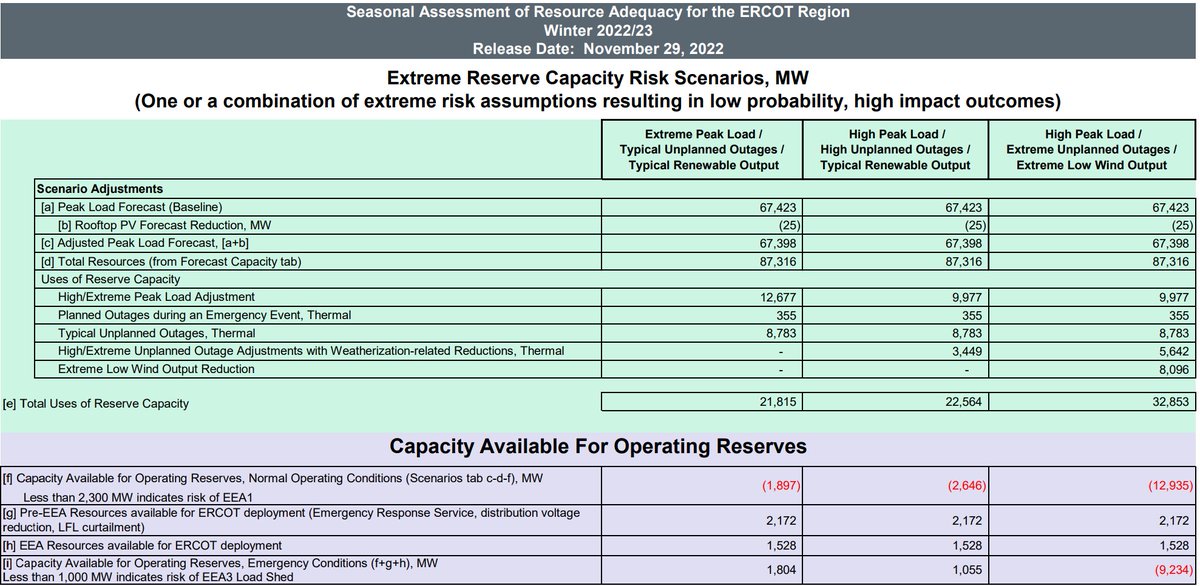Click total uses value 21,815
Screen dimensions: 1200x586
[776, 402]
